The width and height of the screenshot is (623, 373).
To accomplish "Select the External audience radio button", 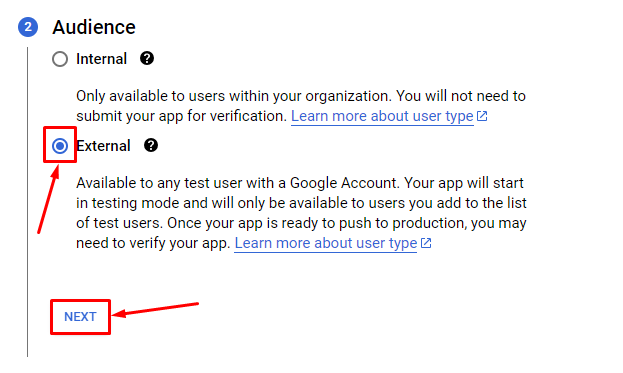I will [60, 146].
